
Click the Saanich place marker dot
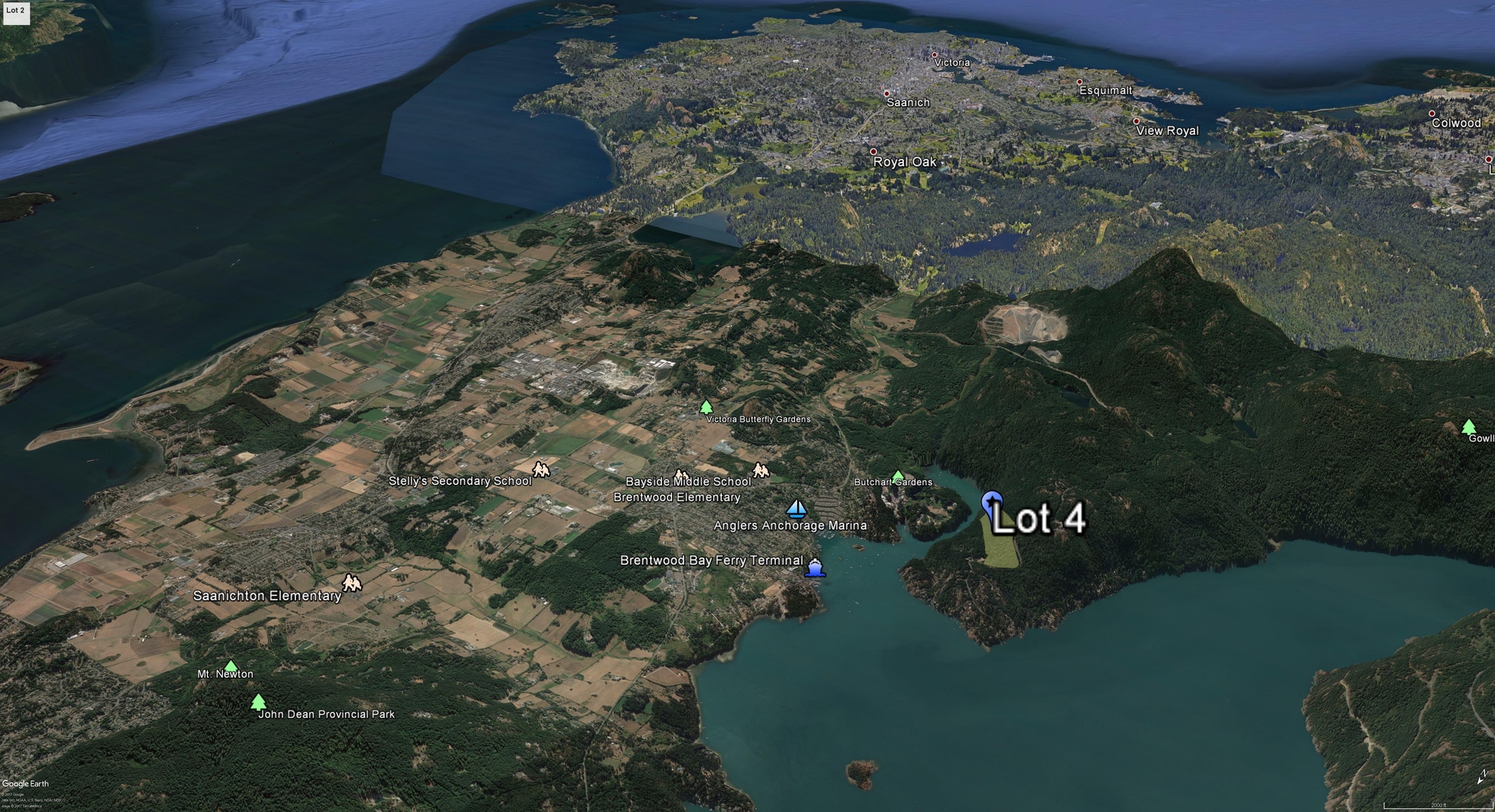point(886,93)
